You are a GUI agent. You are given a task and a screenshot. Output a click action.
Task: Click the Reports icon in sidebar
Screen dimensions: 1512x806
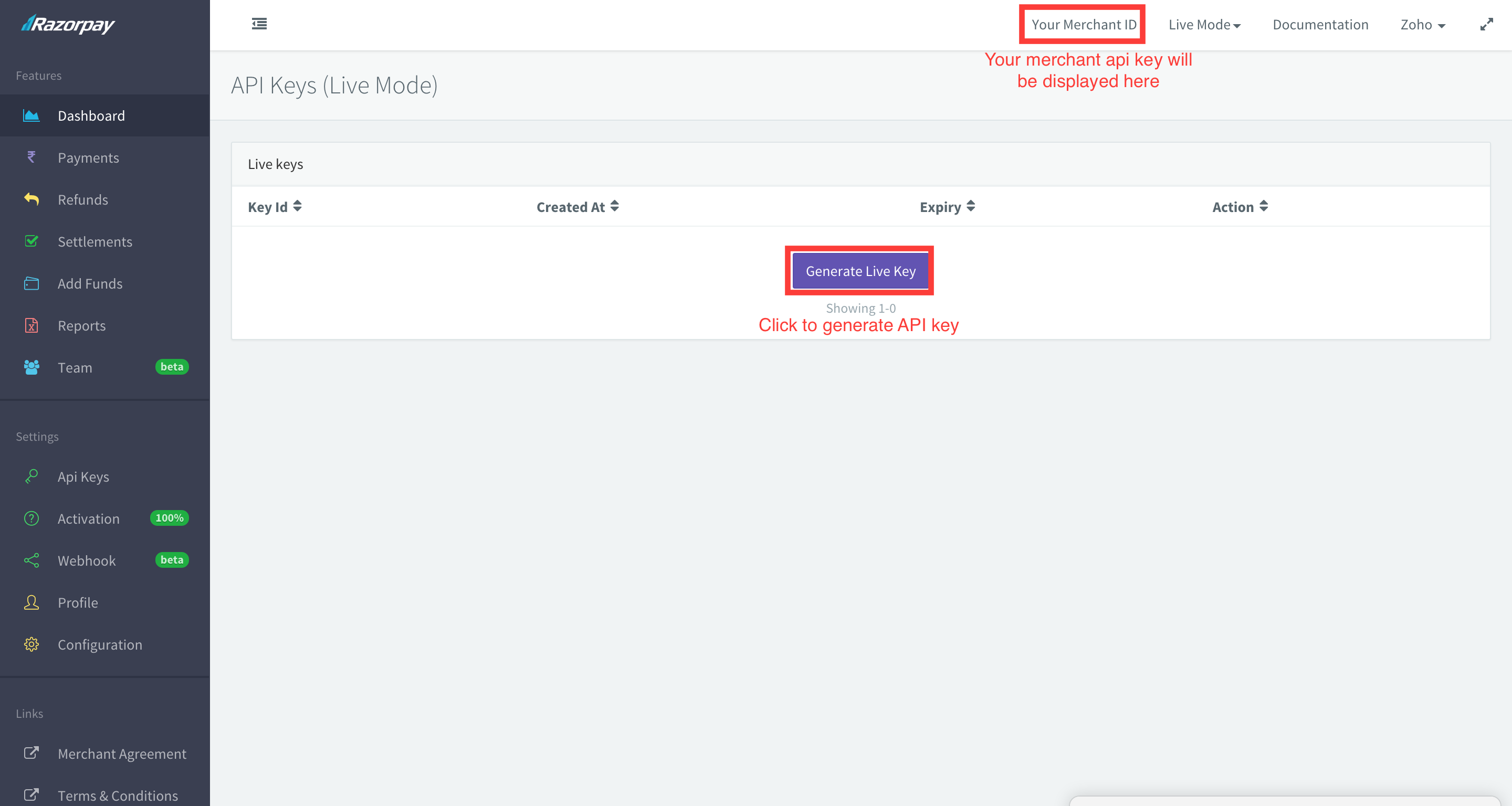[x=31, y=325]
